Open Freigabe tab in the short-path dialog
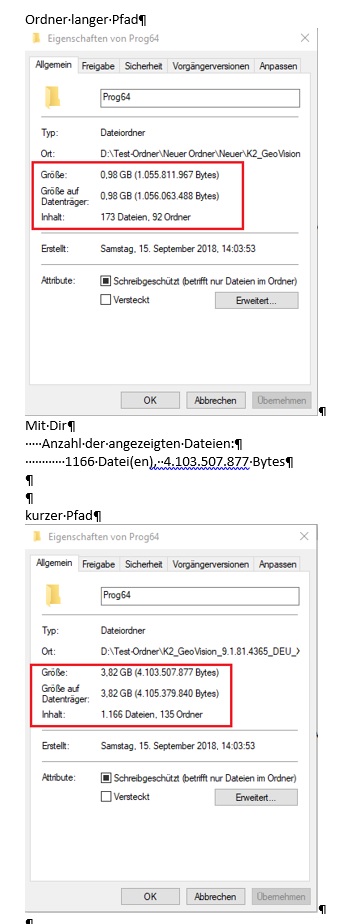Viewport: 362px width, 924px height. point(98,565)
